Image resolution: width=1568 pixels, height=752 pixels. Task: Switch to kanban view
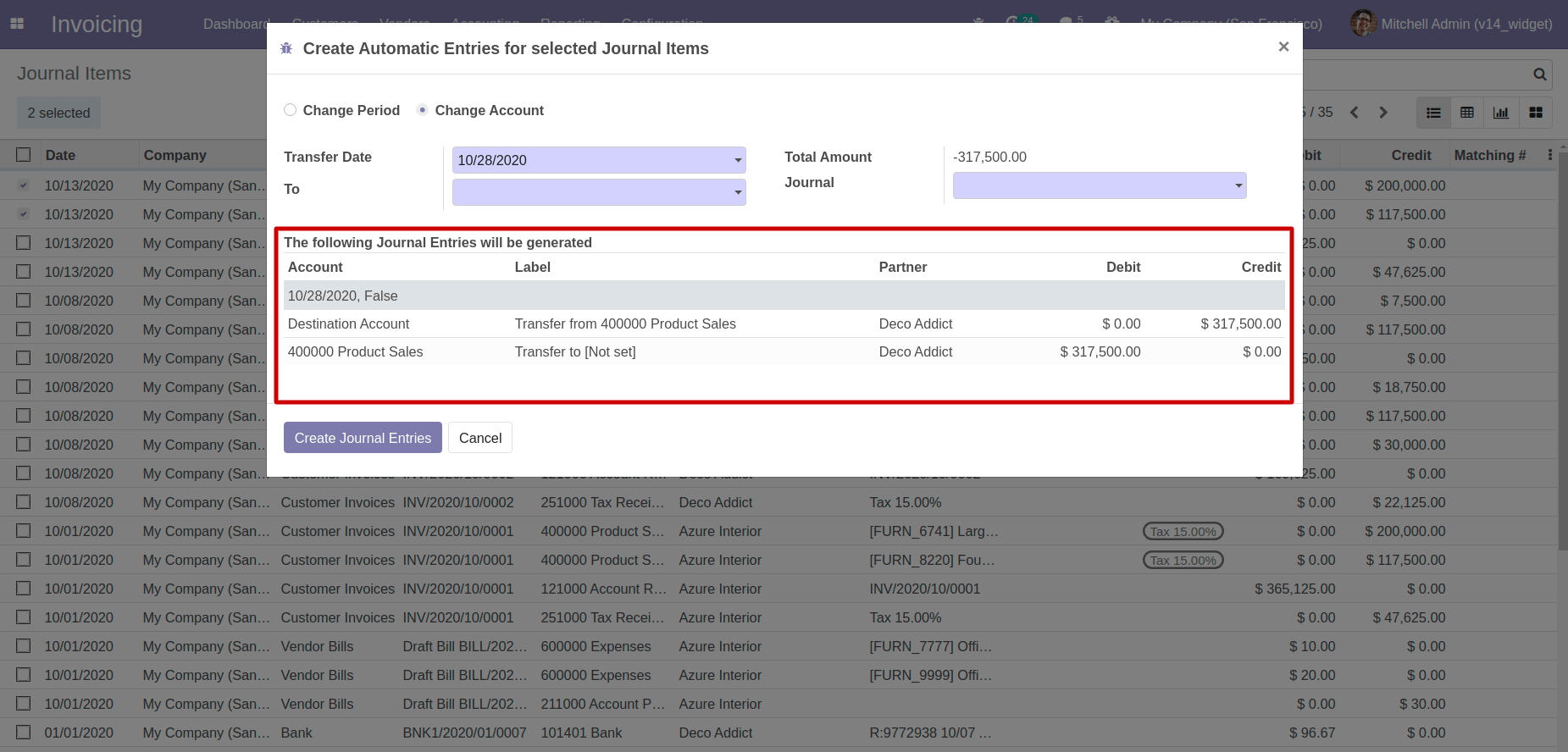tap(1536, 113)
